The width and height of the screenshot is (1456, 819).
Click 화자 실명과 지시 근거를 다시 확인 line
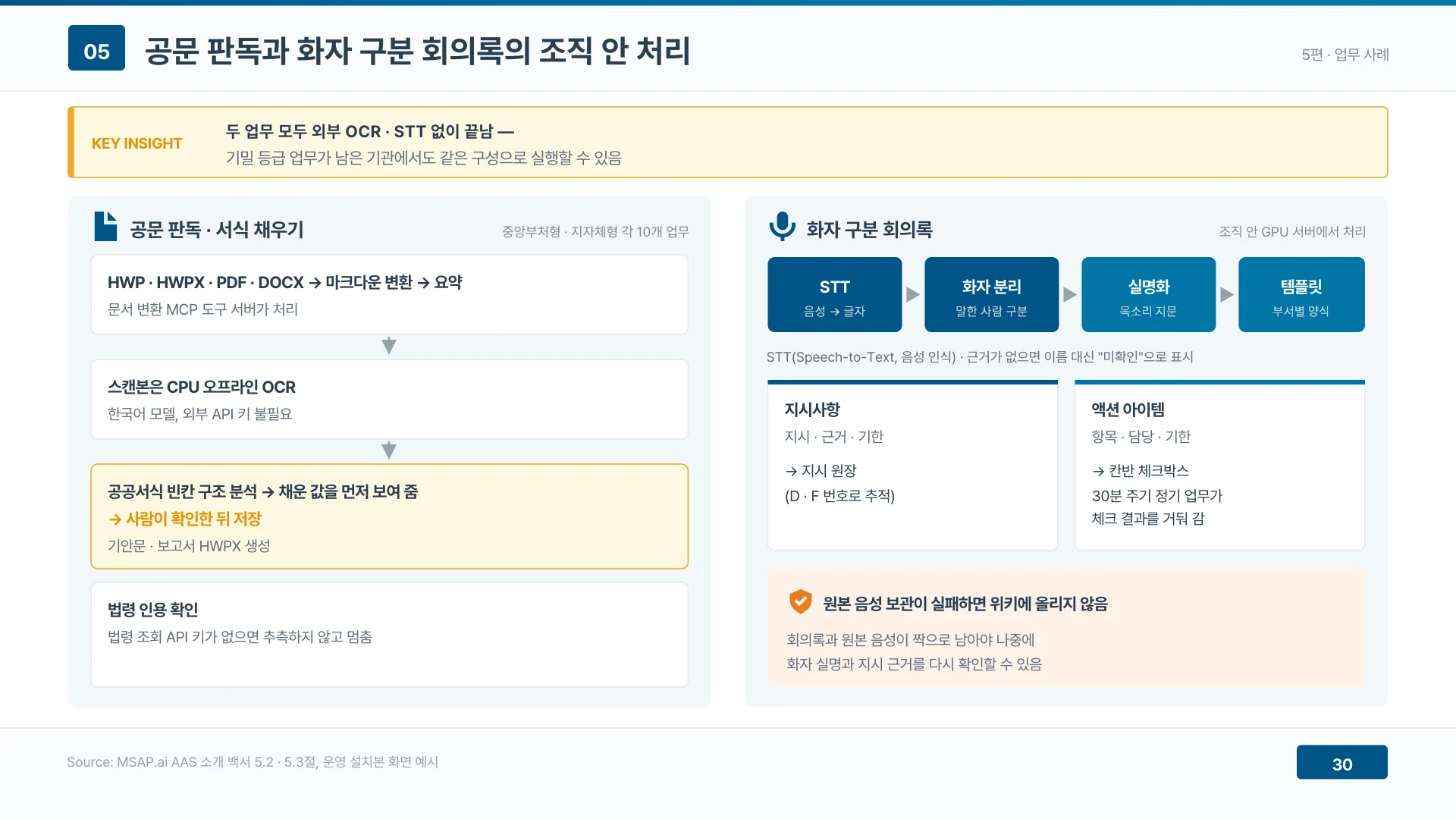[914, 664]
